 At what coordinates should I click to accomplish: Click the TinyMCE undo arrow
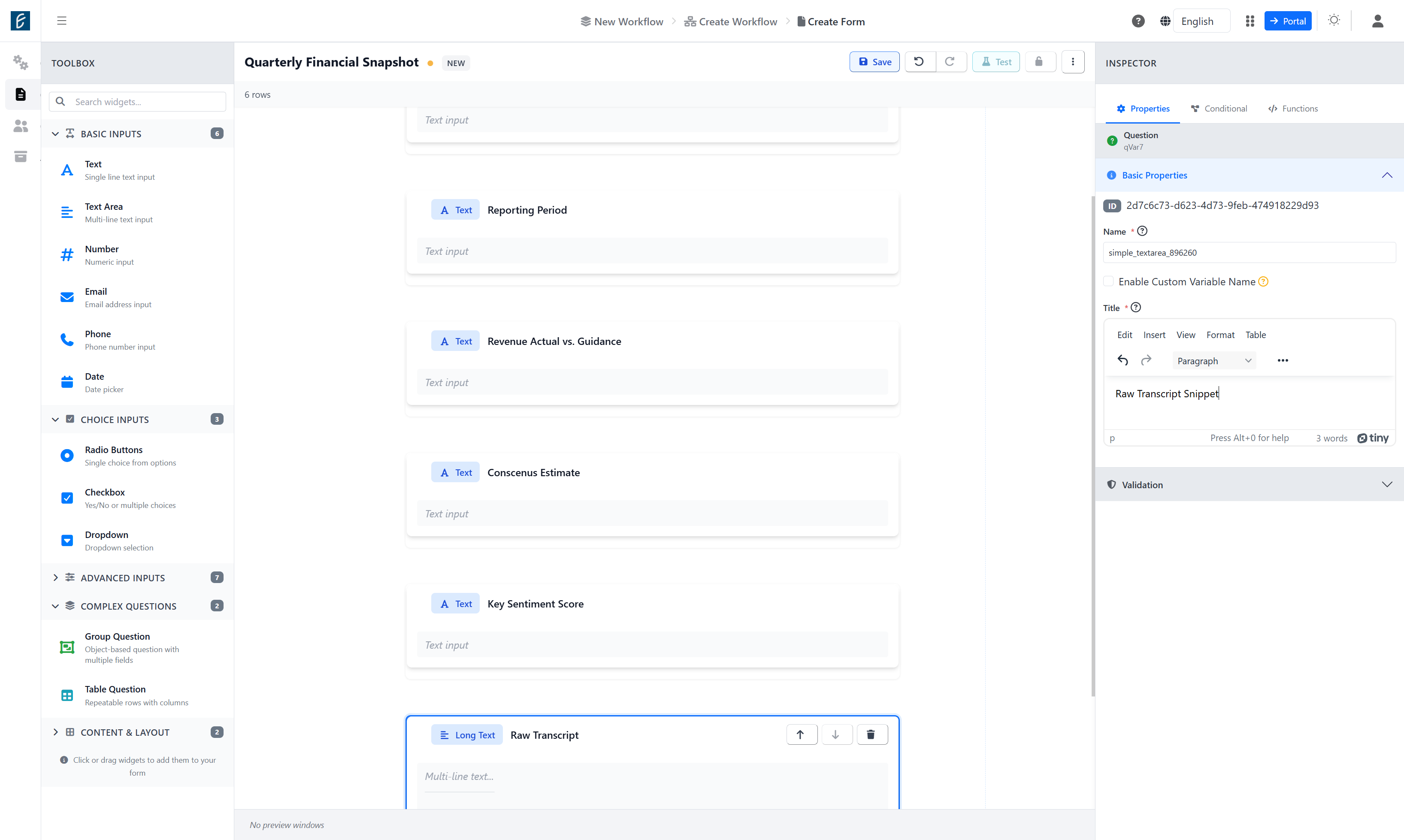coord(1123,360)
